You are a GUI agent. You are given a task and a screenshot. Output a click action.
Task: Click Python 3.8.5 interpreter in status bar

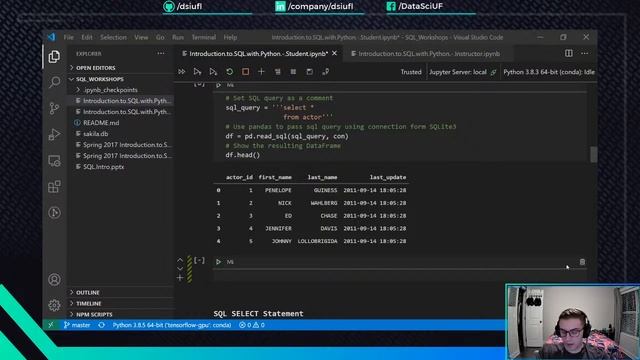coord(172,325)
